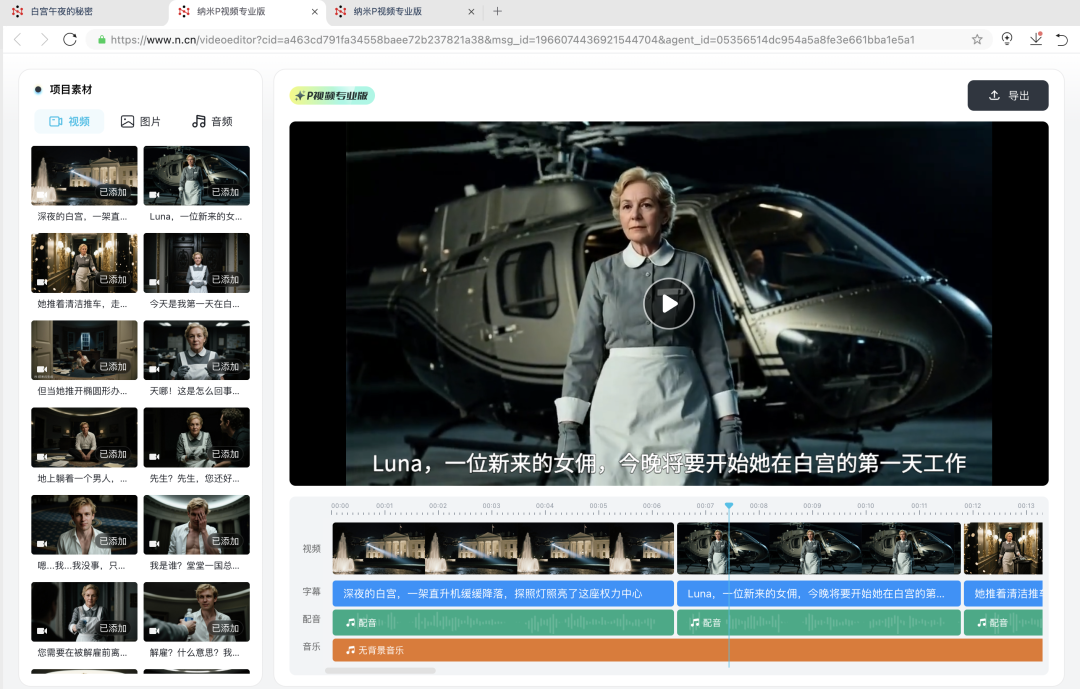The width and height of the screenshot is (1080, 689).
Task: Close the second 纳米P视频专业版 tab
Action: (315, 12)
